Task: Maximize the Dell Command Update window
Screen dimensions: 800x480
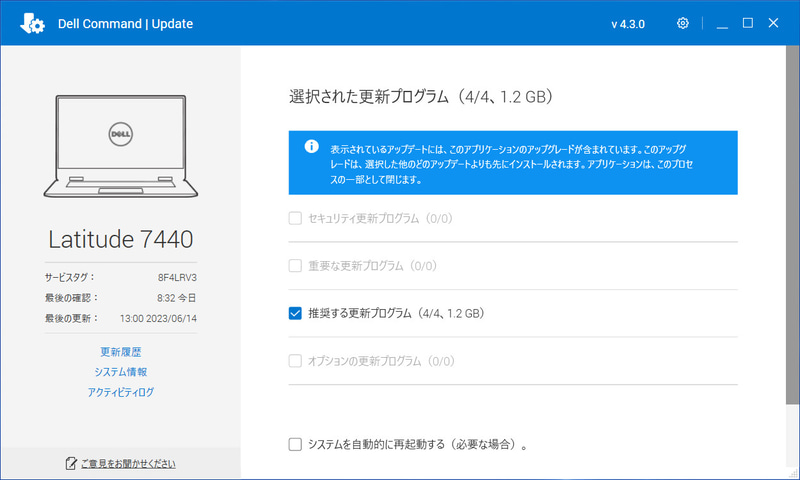Action: point(747,23)
